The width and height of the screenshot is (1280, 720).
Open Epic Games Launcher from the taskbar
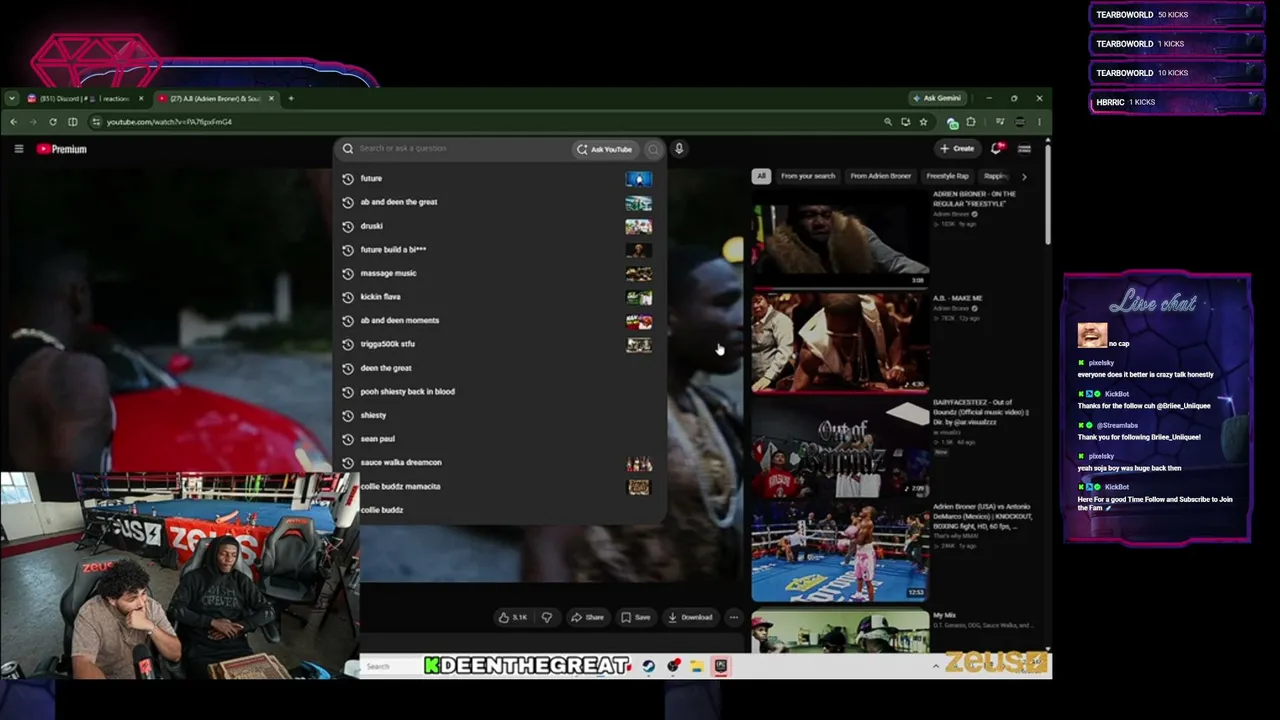(x=720, y=666)
